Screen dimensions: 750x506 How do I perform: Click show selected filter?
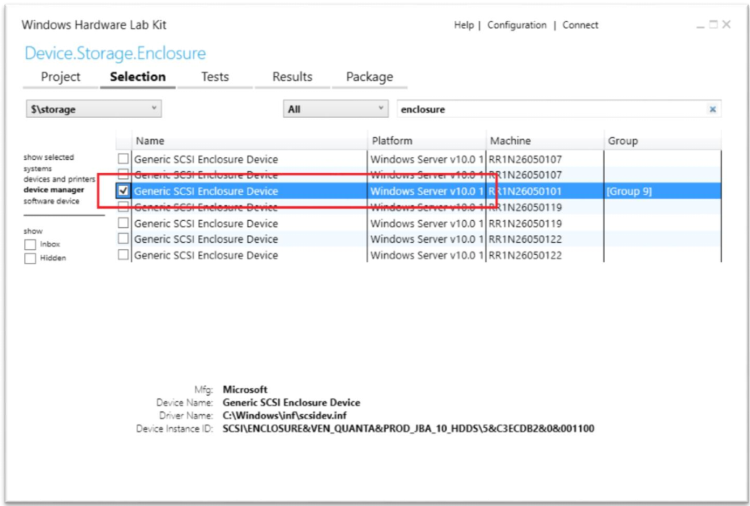49,157
